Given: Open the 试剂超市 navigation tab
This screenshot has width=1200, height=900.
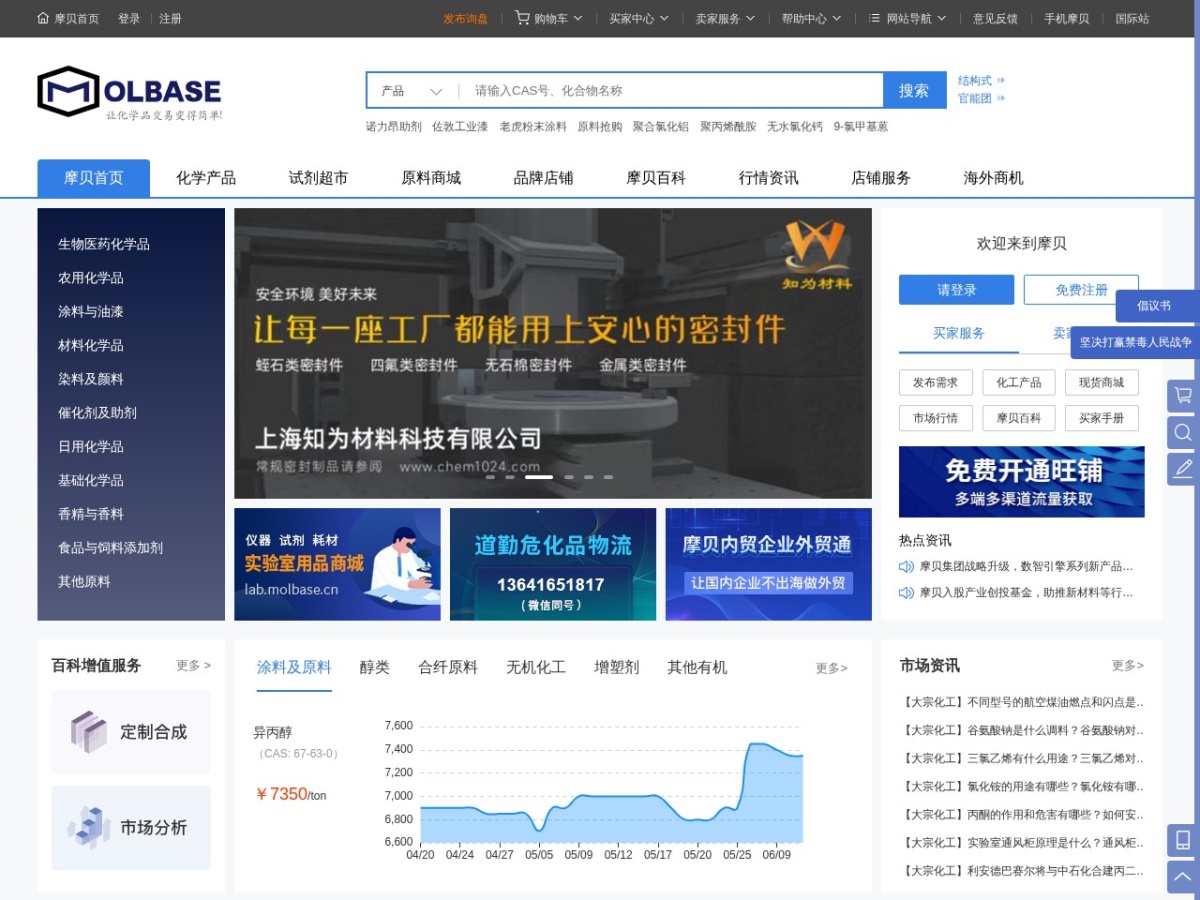Looking at the screenshot, I should [x=318, y=178].
